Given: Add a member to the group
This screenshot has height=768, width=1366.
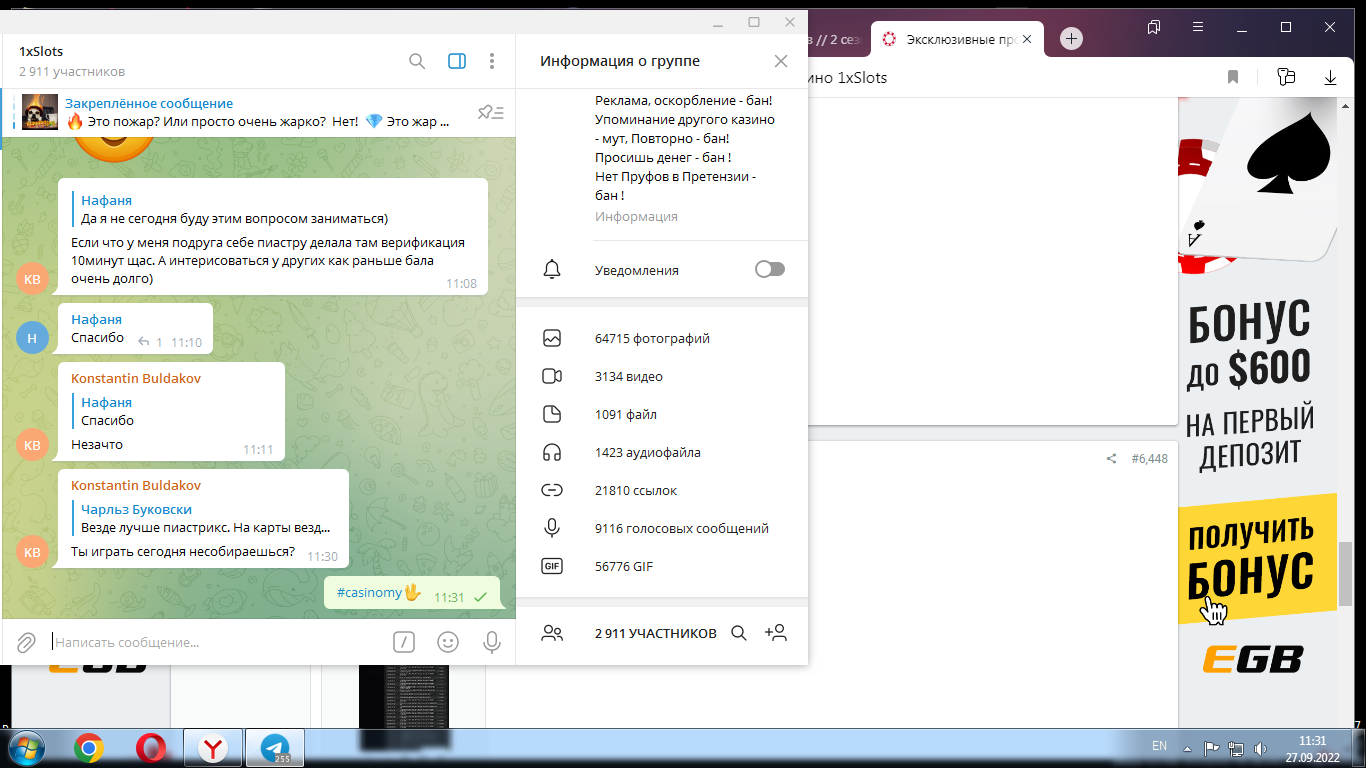Looking at the screenshot, I should [775, 633].
